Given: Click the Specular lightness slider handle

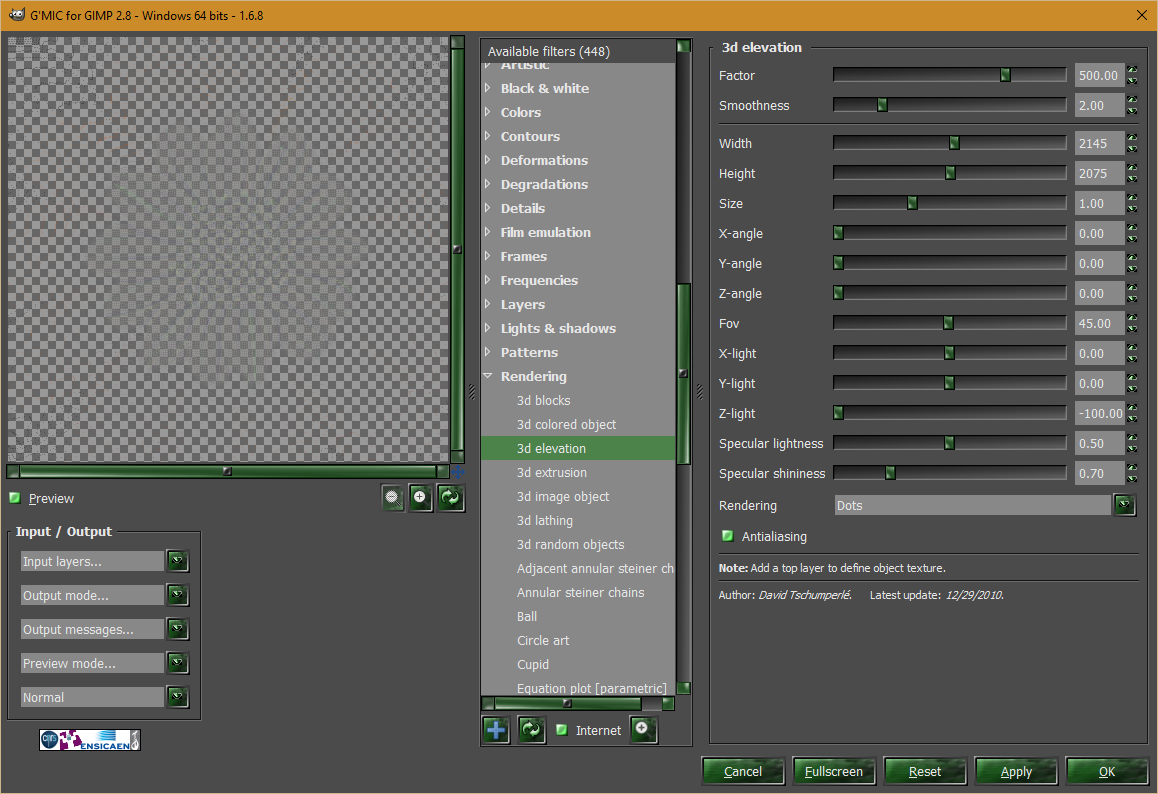Looking at the screenshot, I should [949, 443].
